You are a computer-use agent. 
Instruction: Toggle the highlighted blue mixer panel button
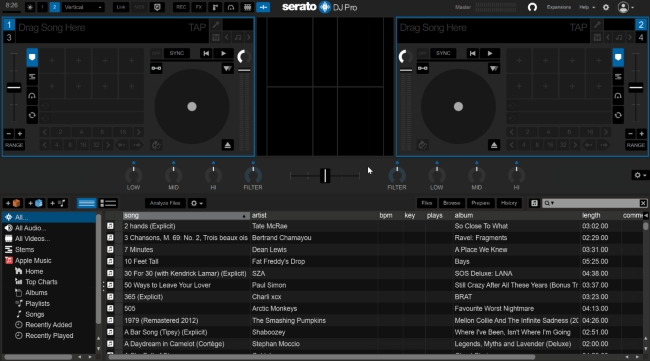(x=263, y=7)
